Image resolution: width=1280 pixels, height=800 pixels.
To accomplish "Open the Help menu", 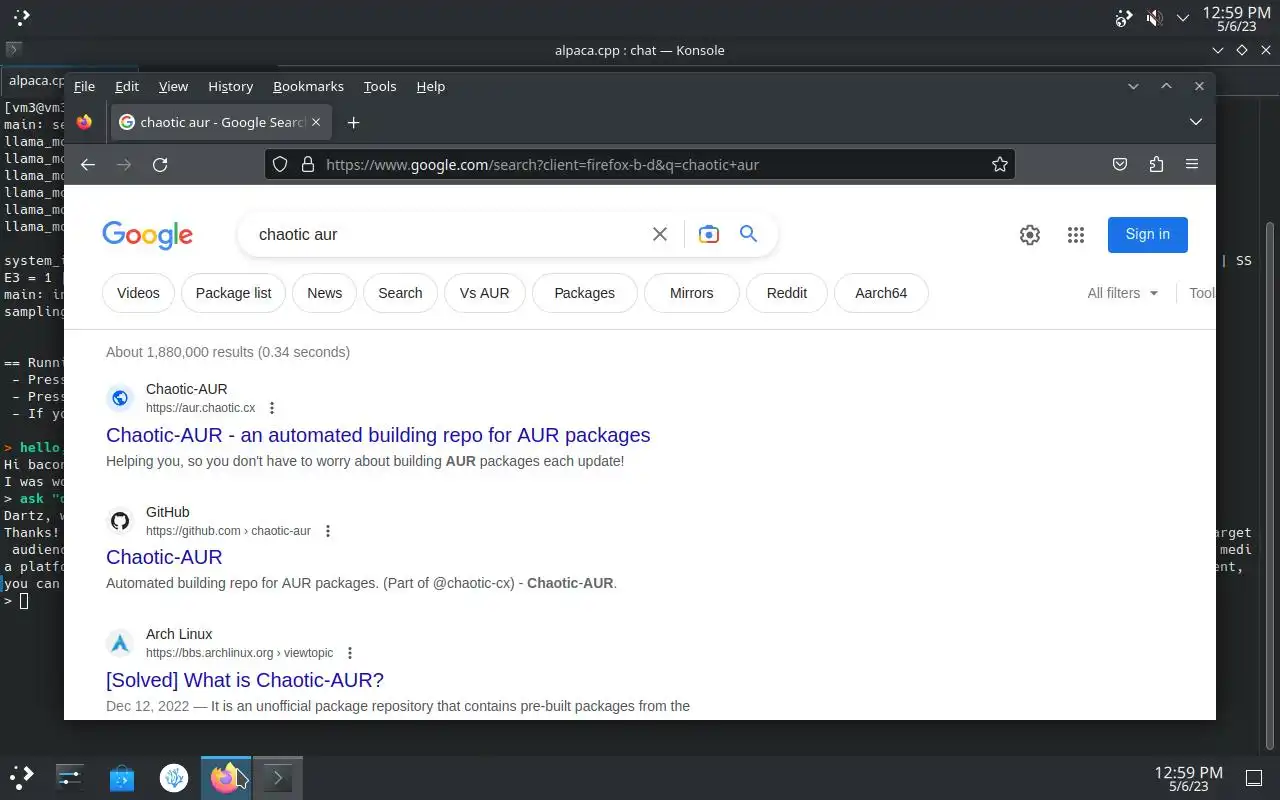I will (431, 86).
